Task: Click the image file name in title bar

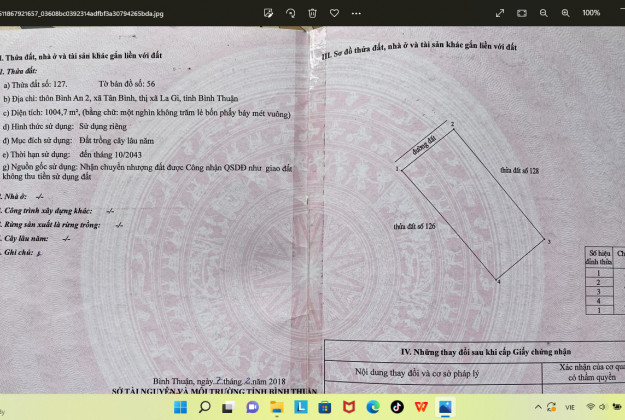Action: pos(82,14)
